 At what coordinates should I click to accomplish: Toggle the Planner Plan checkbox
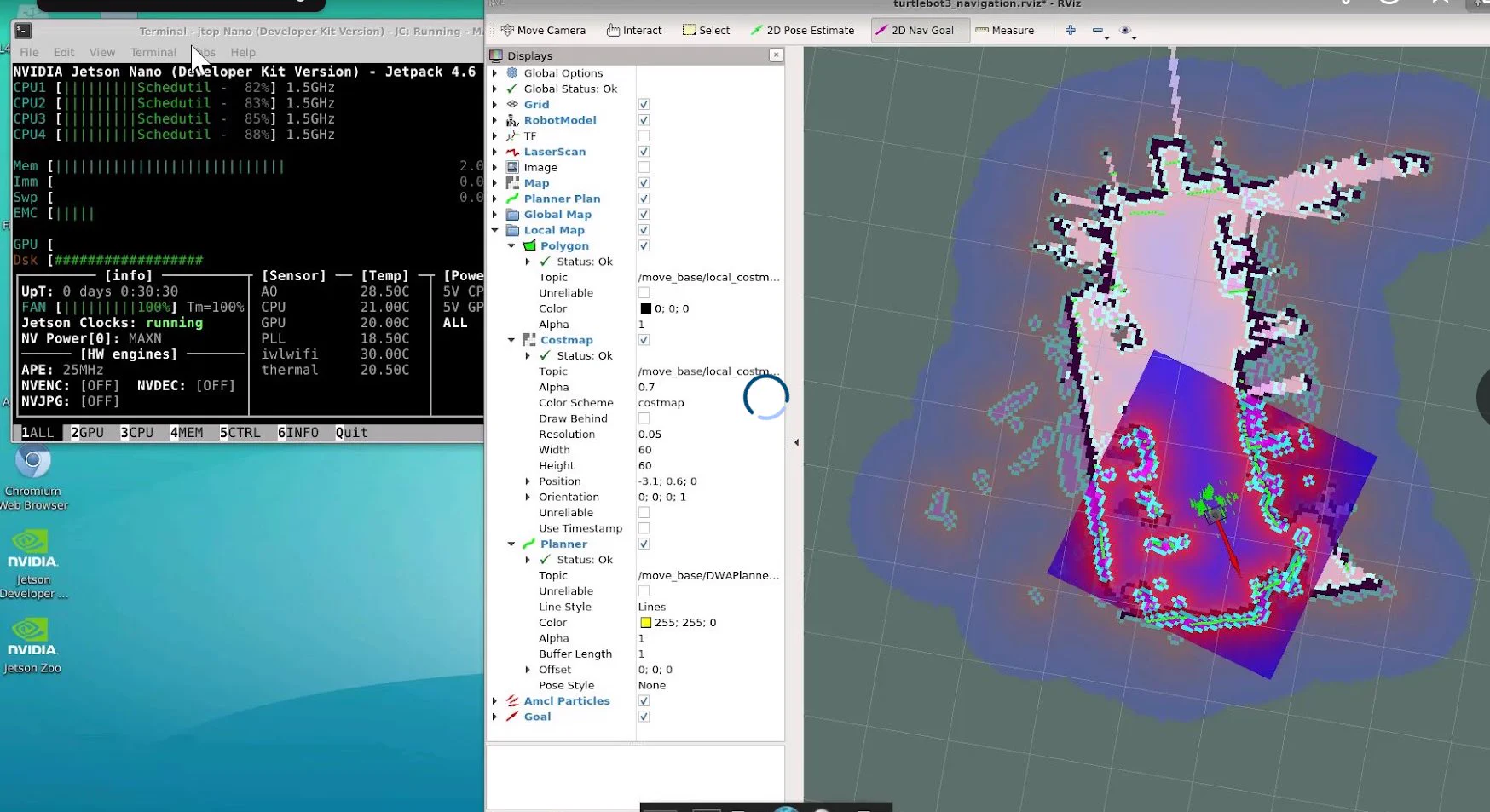(644, 199)
